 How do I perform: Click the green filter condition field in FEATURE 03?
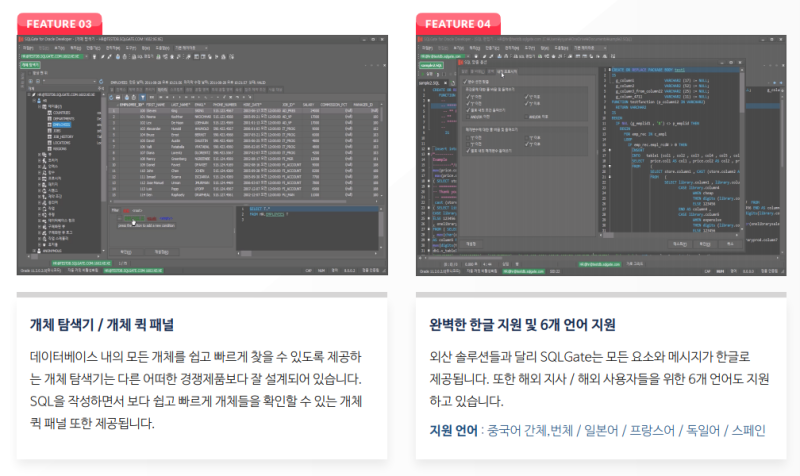[x=134, y=218]
